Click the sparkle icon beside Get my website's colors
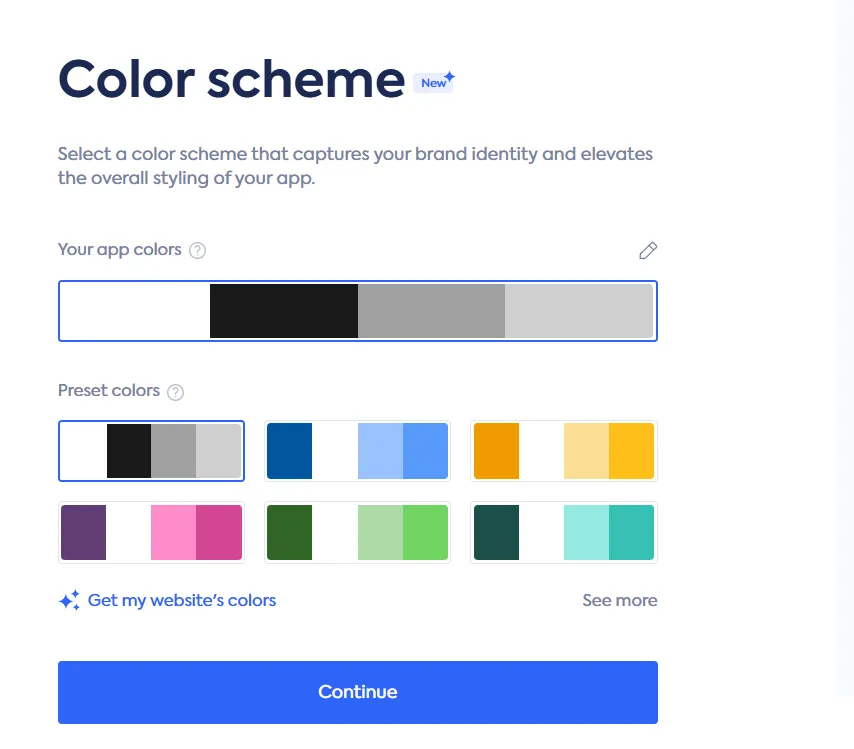Screen dimensions: 854x749 69,601
